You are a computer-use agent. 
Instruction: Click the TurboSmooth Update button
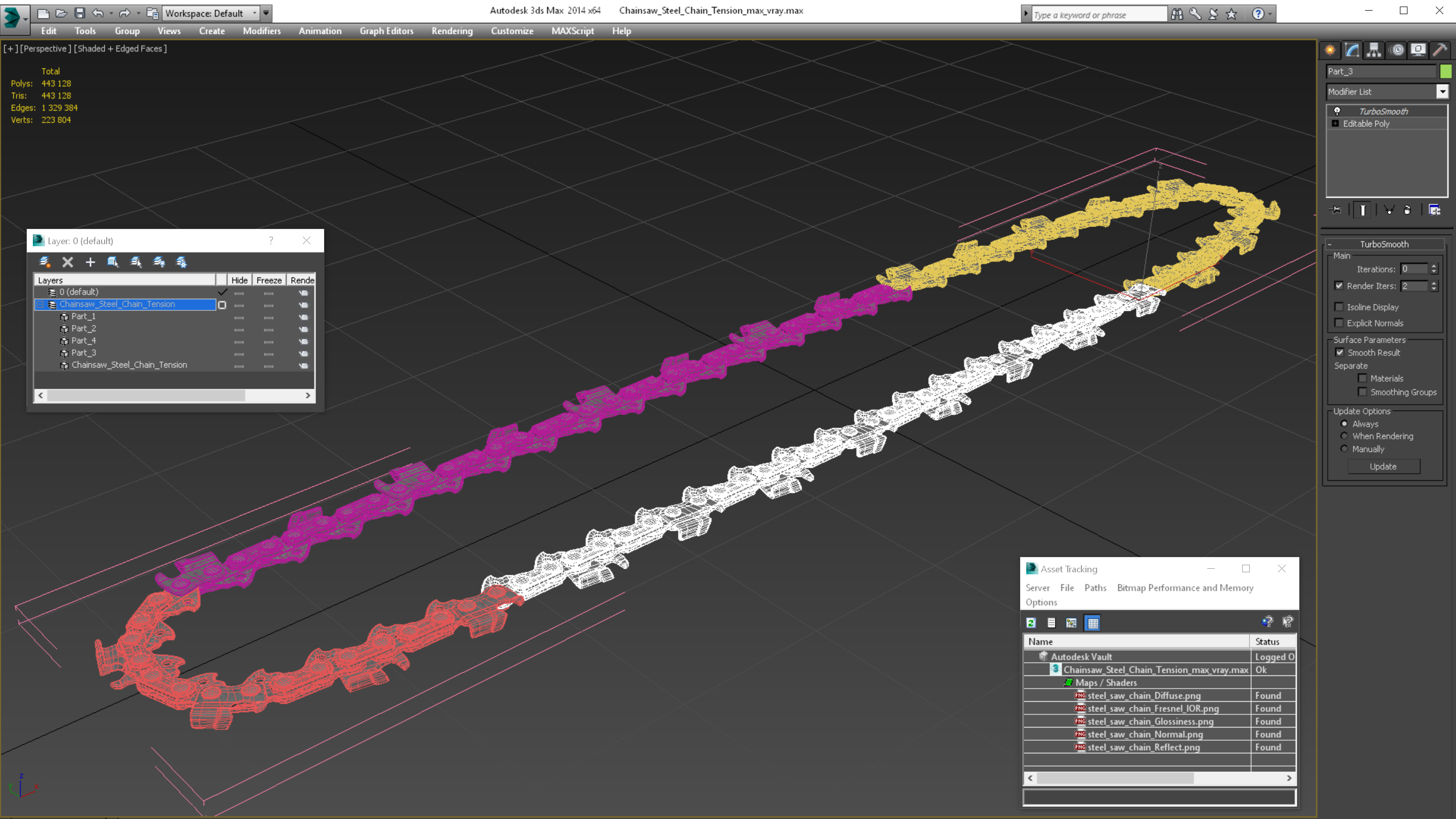[1383, 466]
